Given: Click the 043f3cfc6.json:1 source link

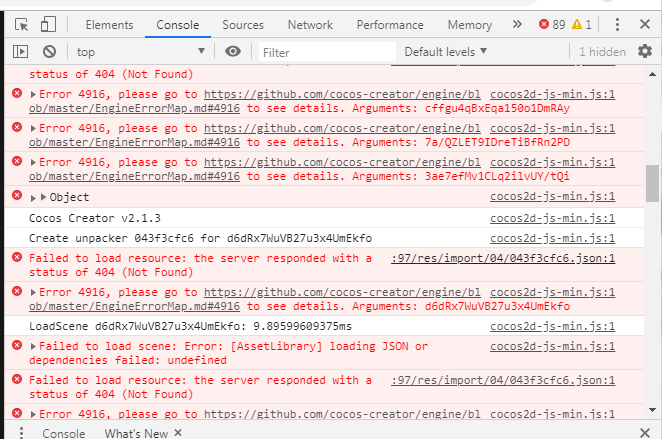Looking at the screenshot, I should coord(503,258).
